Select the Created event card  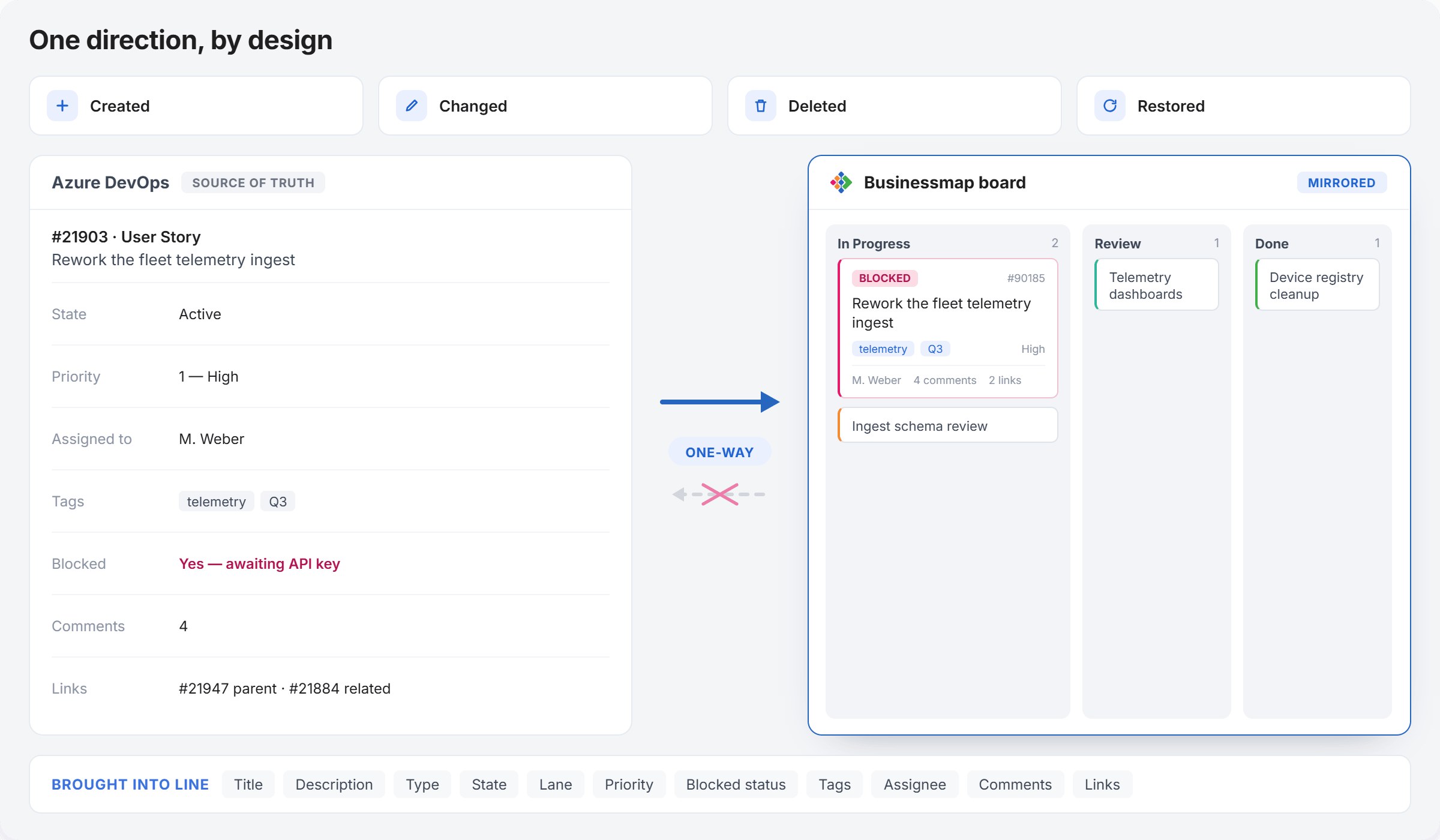[196, 106]
